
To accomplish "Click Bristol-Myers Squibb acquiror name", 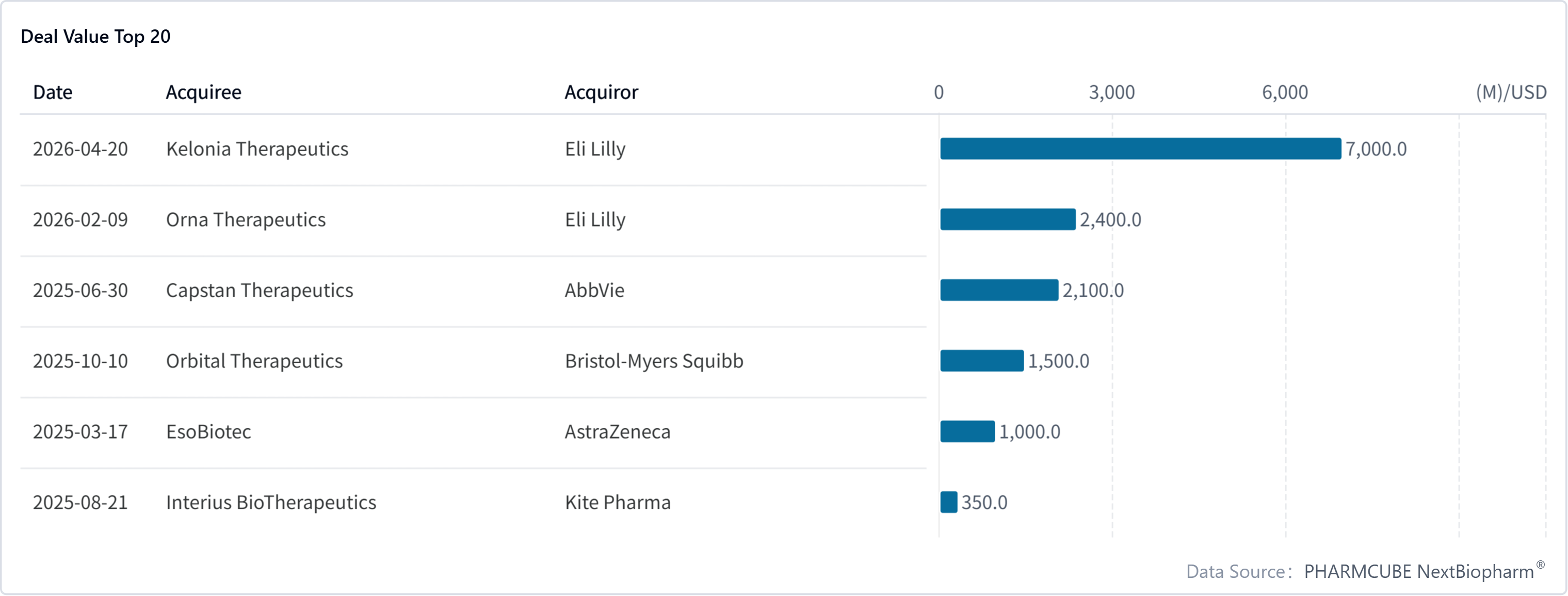I will [x=654, y=361].
